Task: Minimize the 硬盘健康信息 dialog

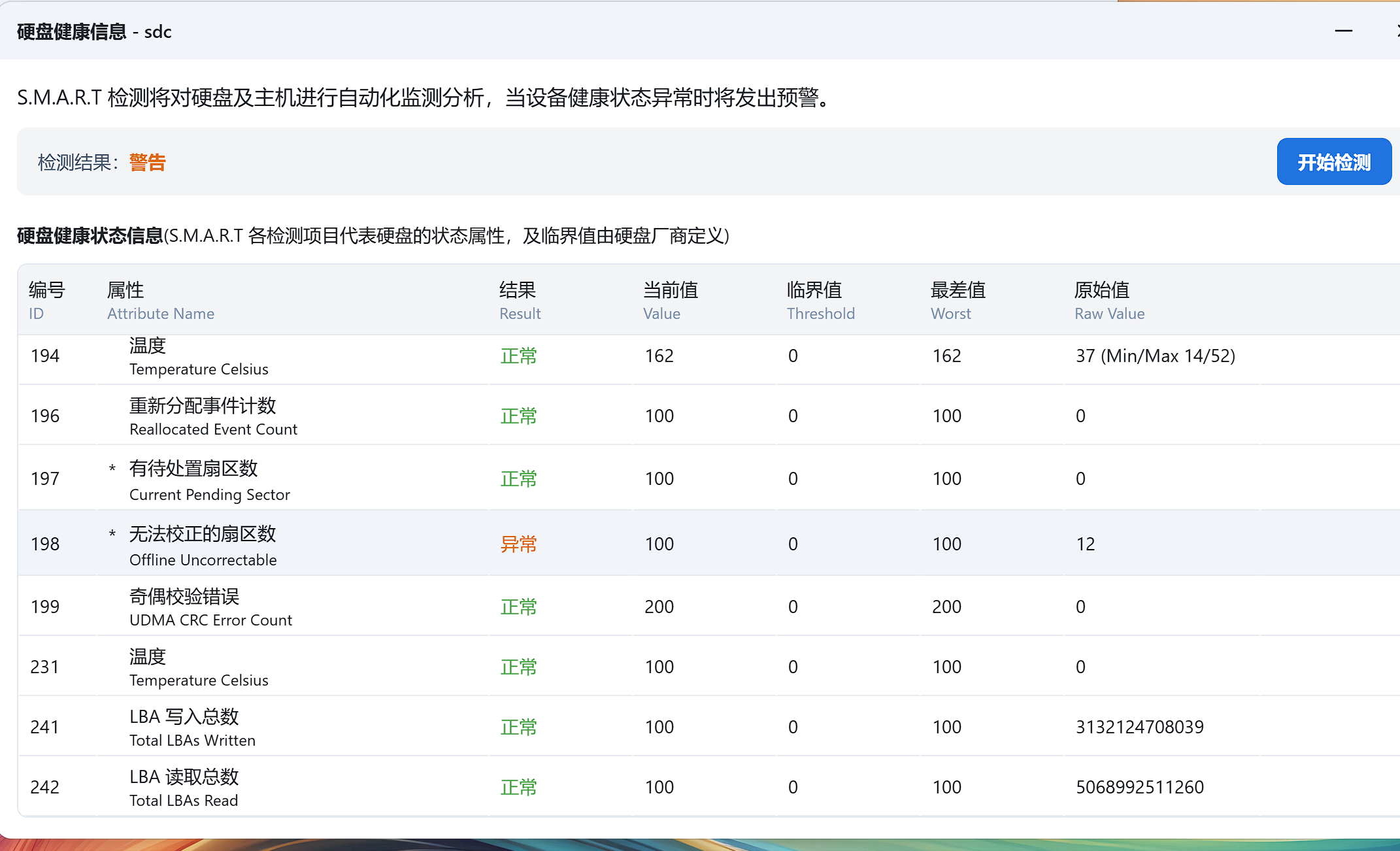Action: [x=1343, y=31]
